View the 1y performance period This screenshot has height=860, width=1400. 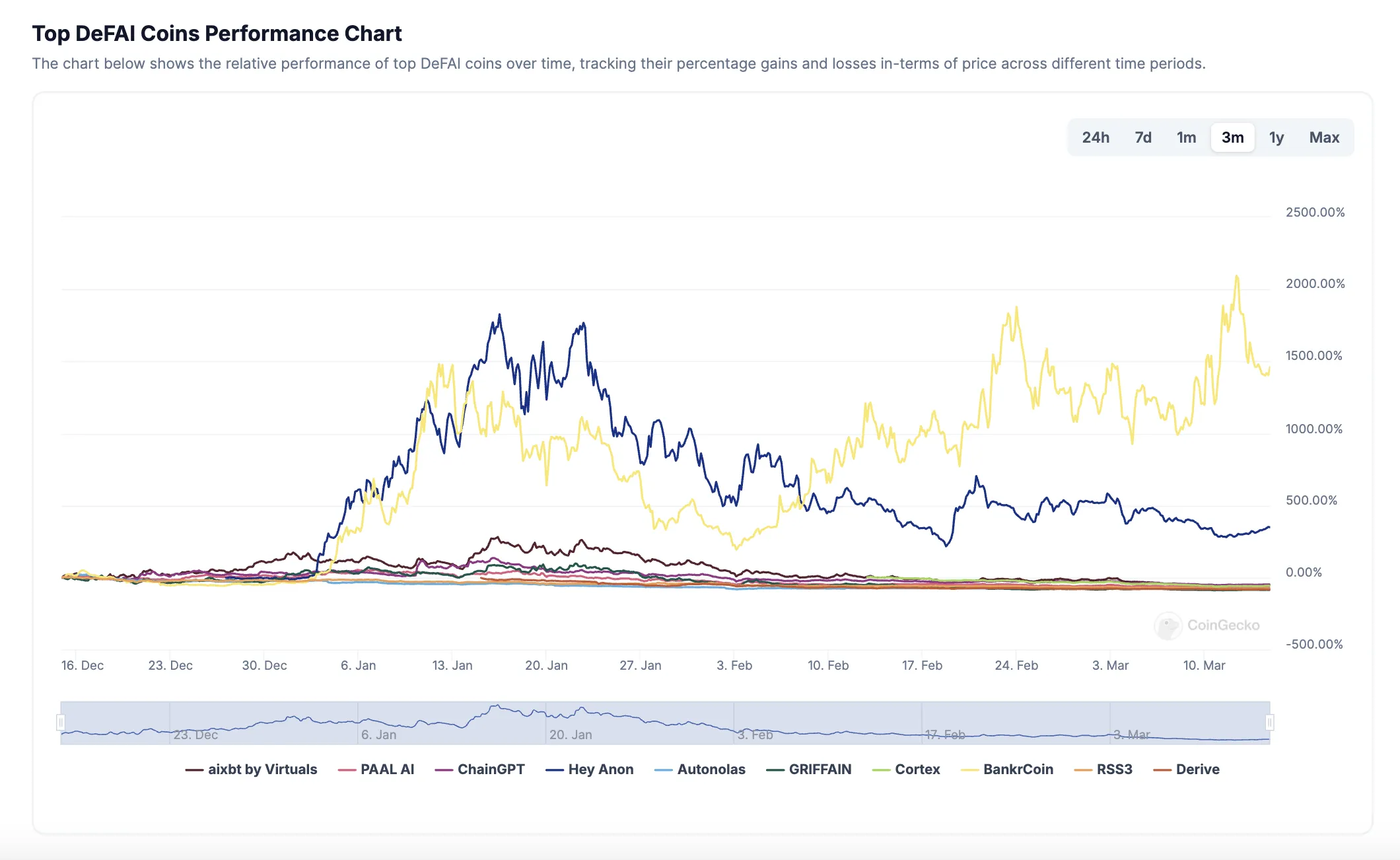tap(1277, 137)
